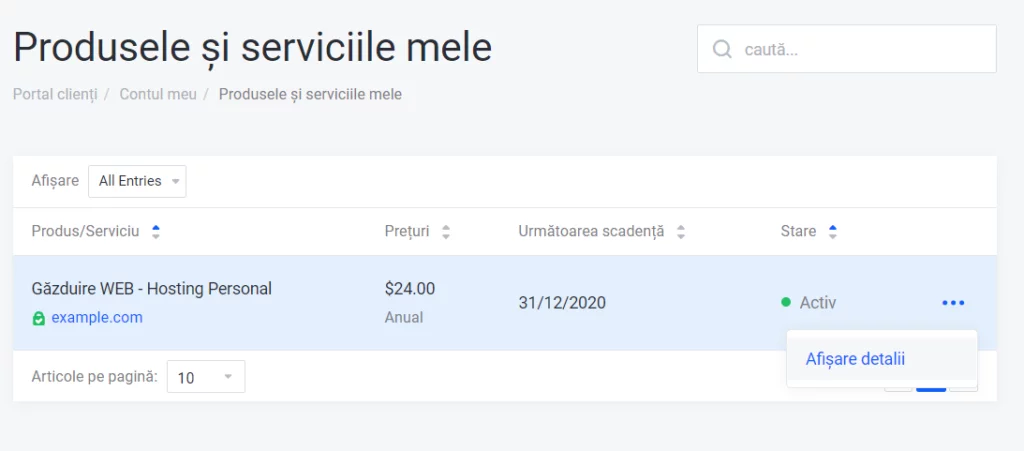
Task: Expand the All Entries display dropdown
Action: click(x=137, y=181)
